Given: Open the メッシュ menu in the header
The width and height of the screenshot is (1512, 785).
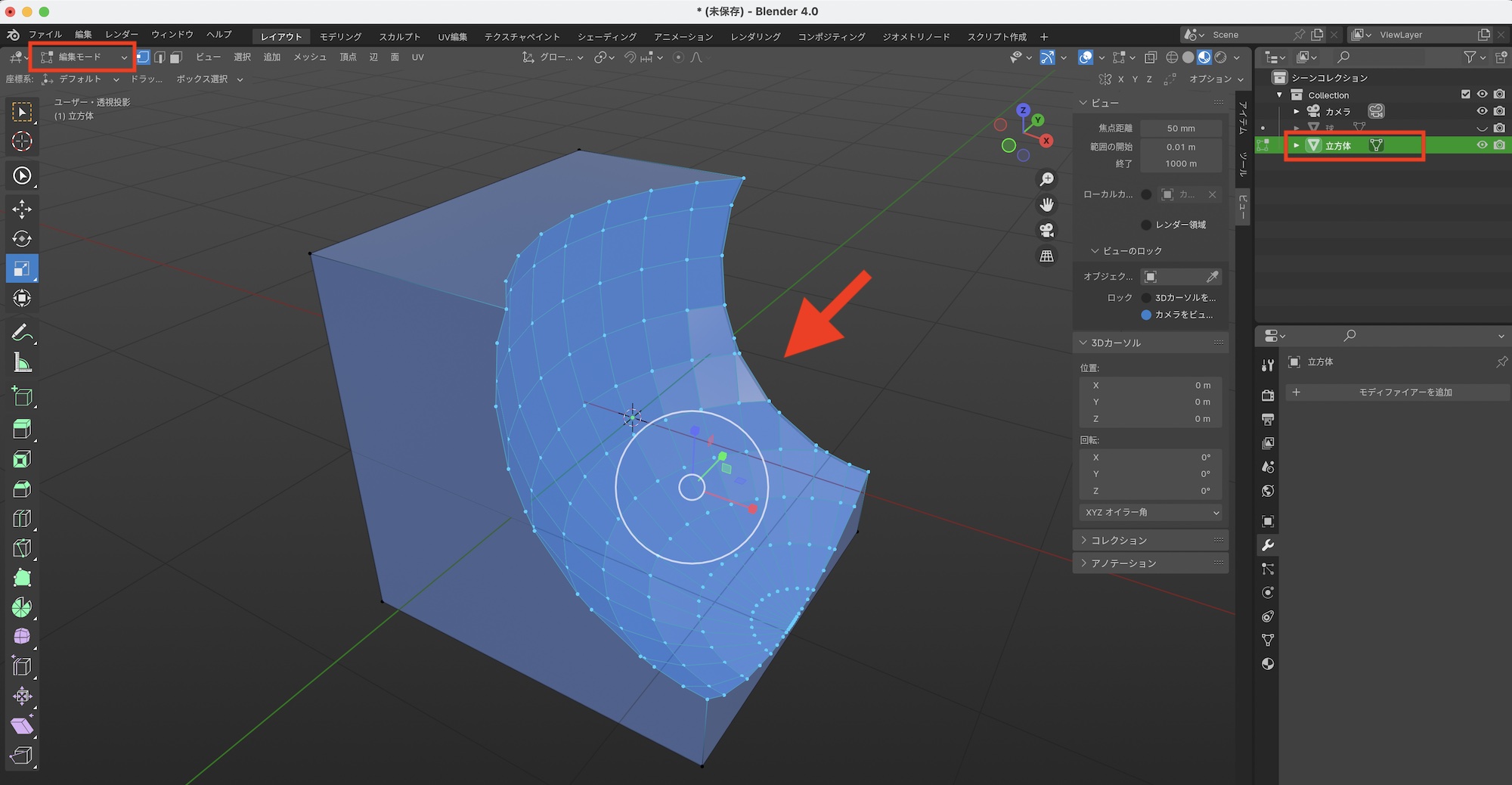Looking at the screenshot, I should click(x=309, y=57).
